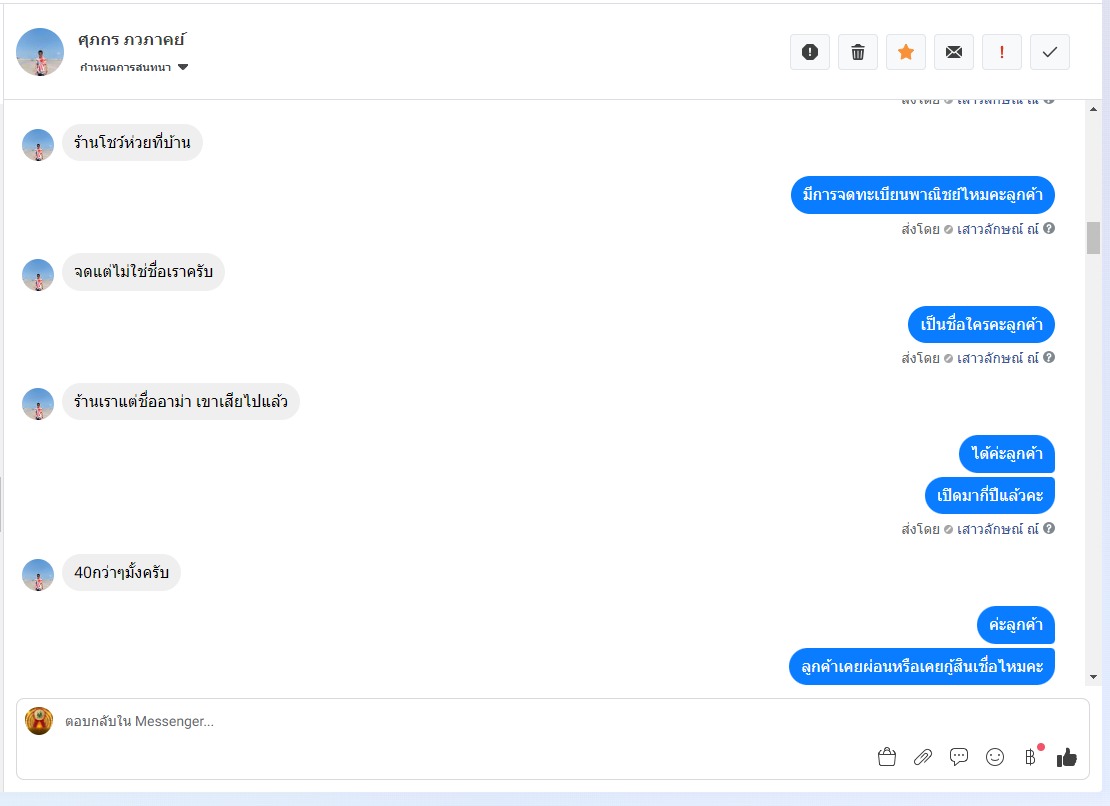Screen dimensions: 1110x806
Task: Open ศุภกร ภวภาคย์ profile picture in header
Action: click(x=40, y=52)
